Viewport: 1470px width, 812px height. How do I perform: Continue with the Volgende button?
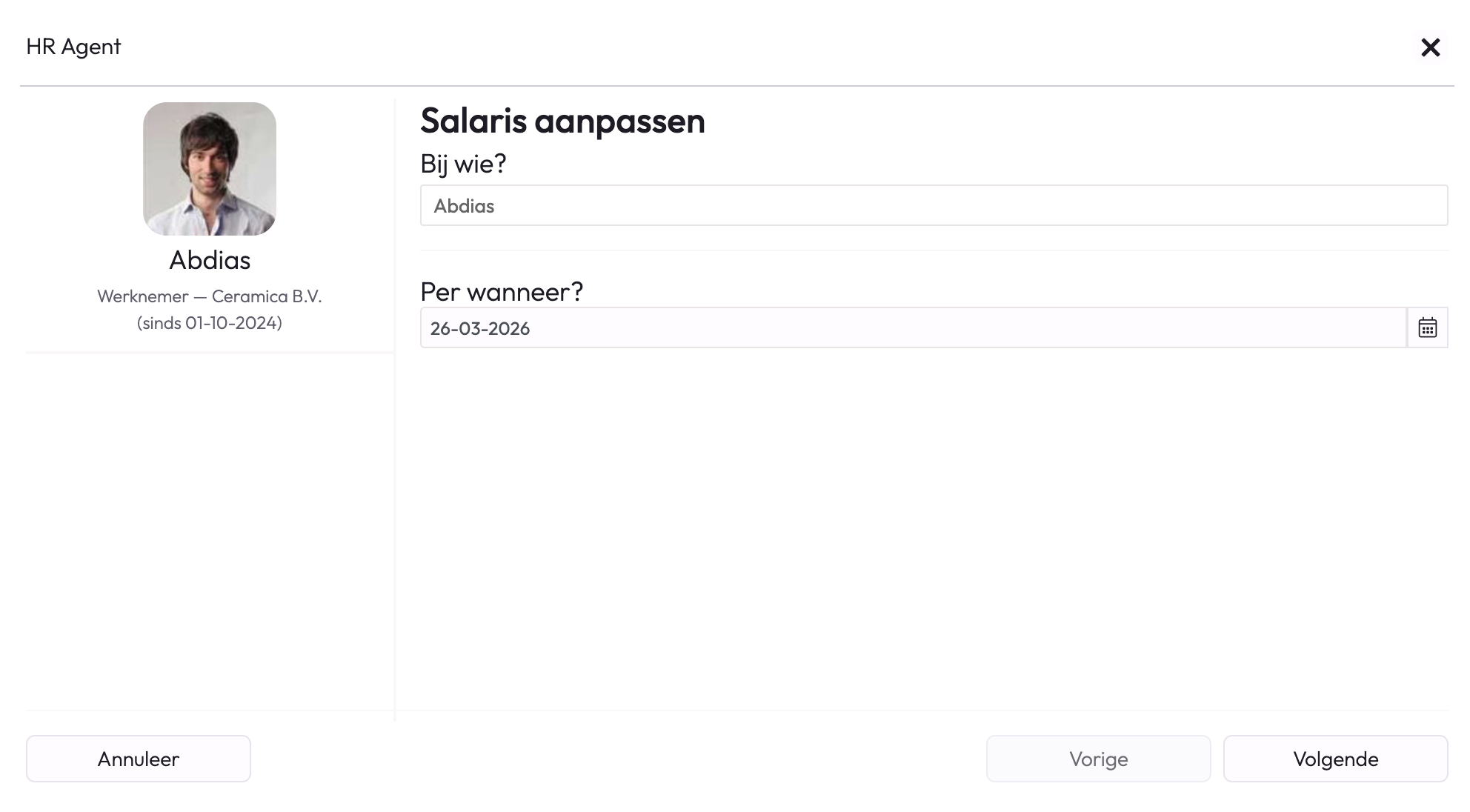pos(1335,759)
